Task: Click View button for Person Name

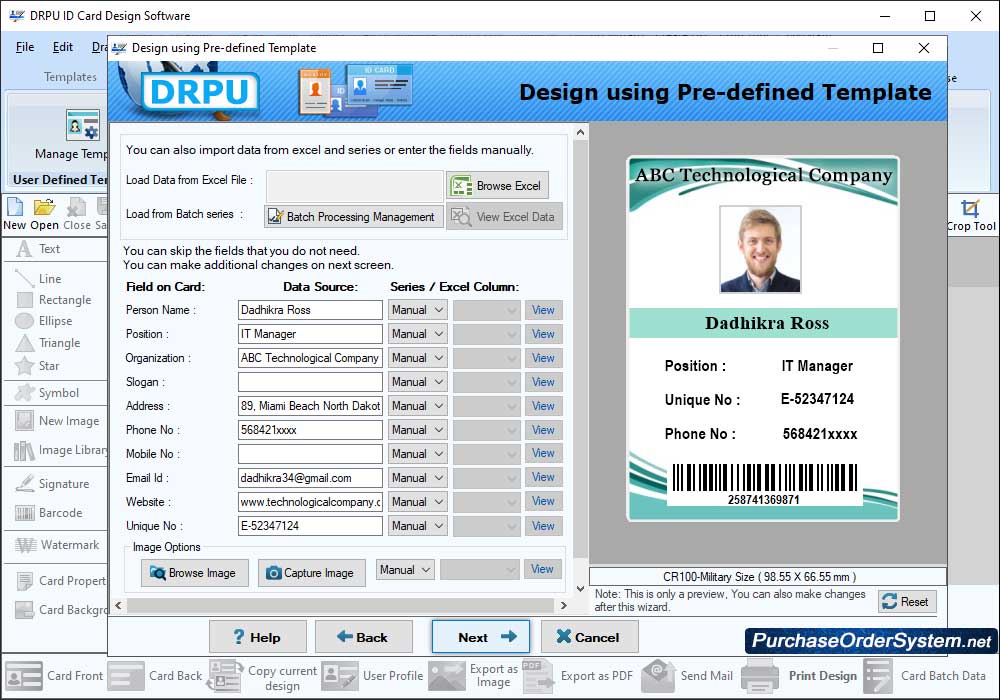Action: click(x=543, y=310)
